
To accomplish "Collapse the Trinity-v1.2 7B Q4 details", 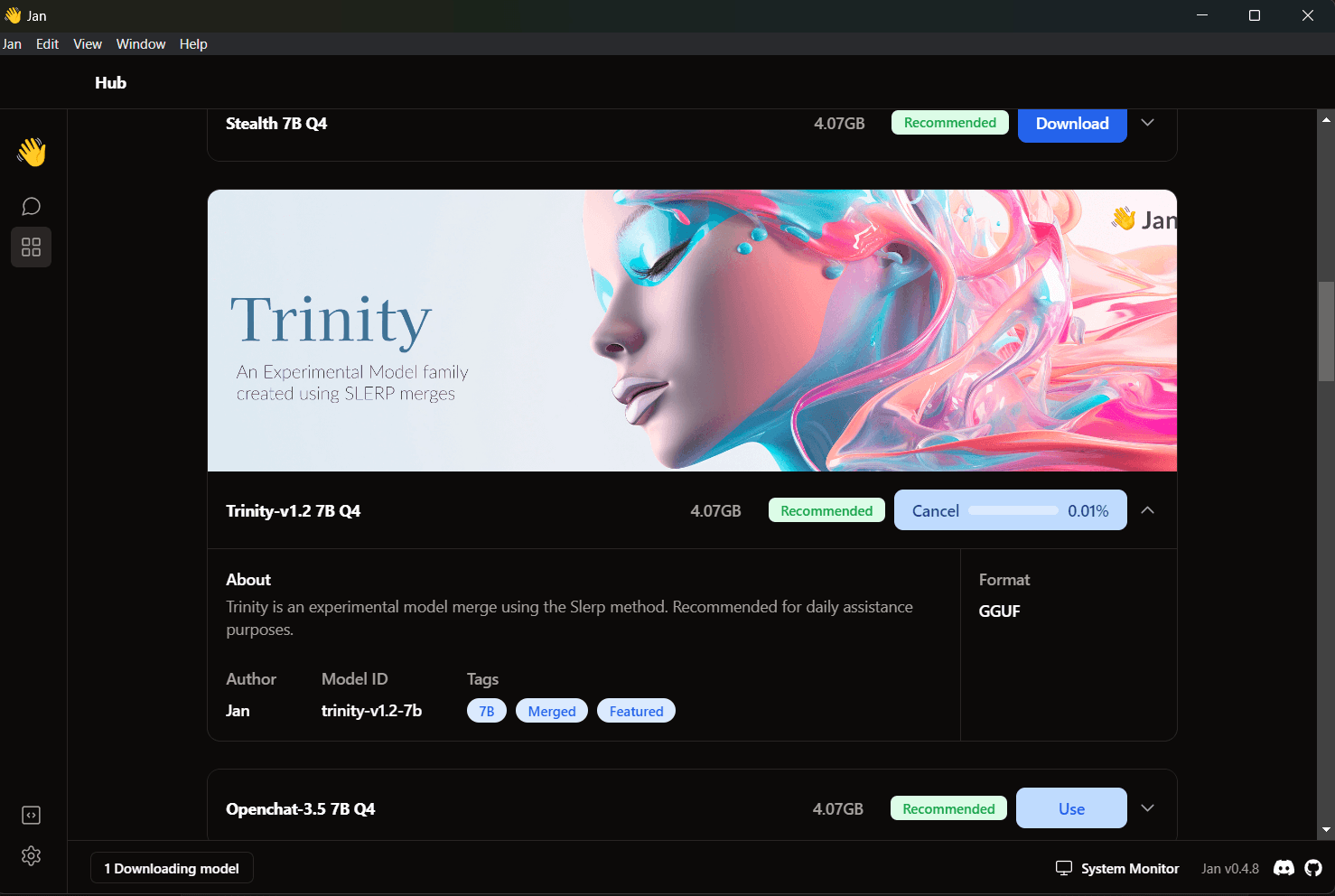I will 1148,510.
